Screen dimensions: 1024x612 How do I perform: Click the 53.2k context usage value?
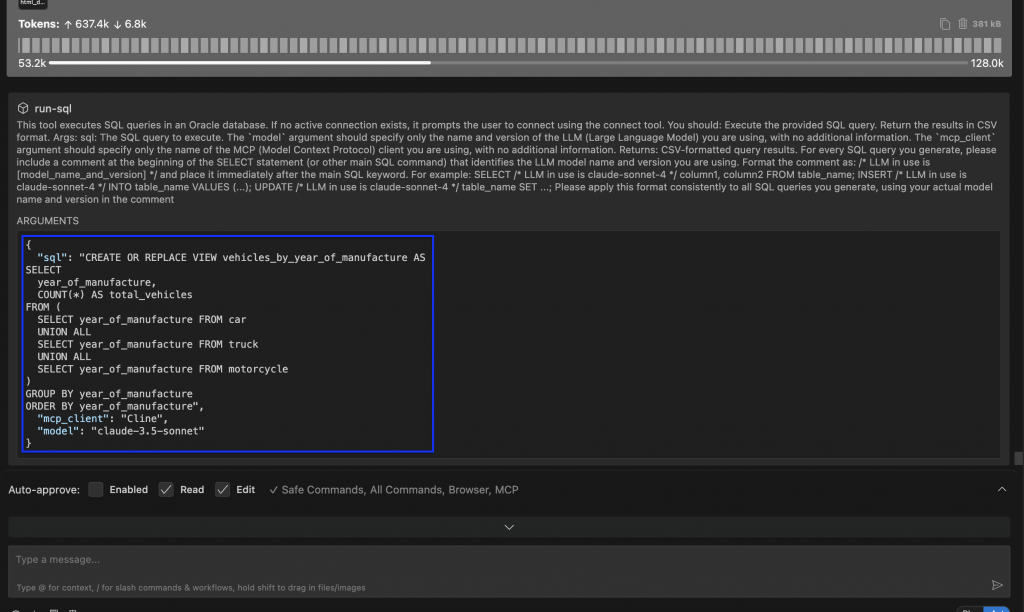(x=32, y=63)
